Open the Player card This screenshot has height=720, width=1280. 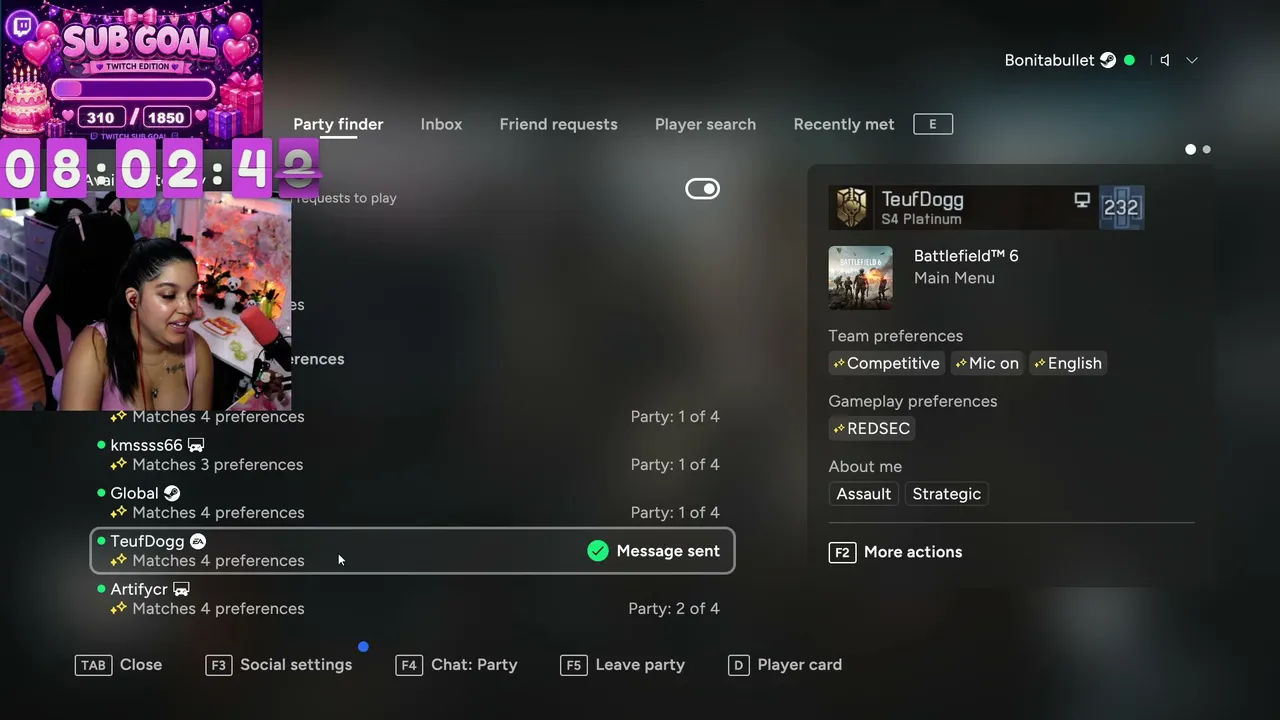coord(785,665)
